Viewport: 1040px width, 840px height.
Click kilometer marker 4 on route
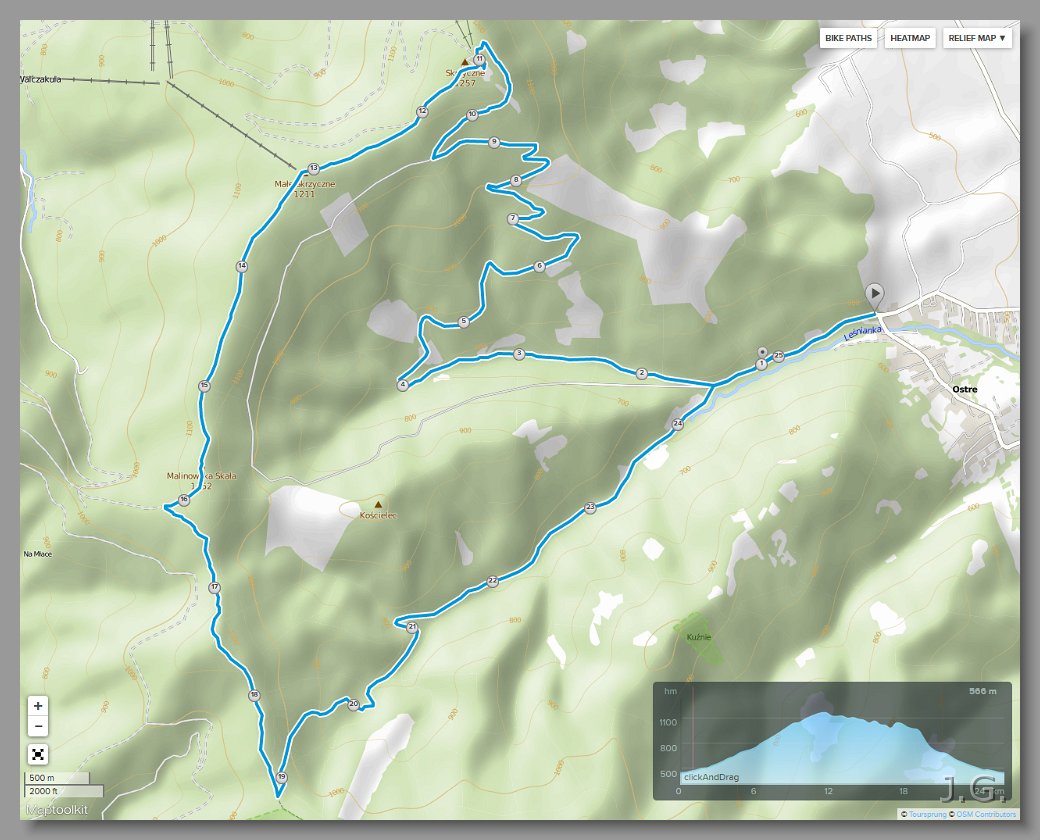click(403, 384)
